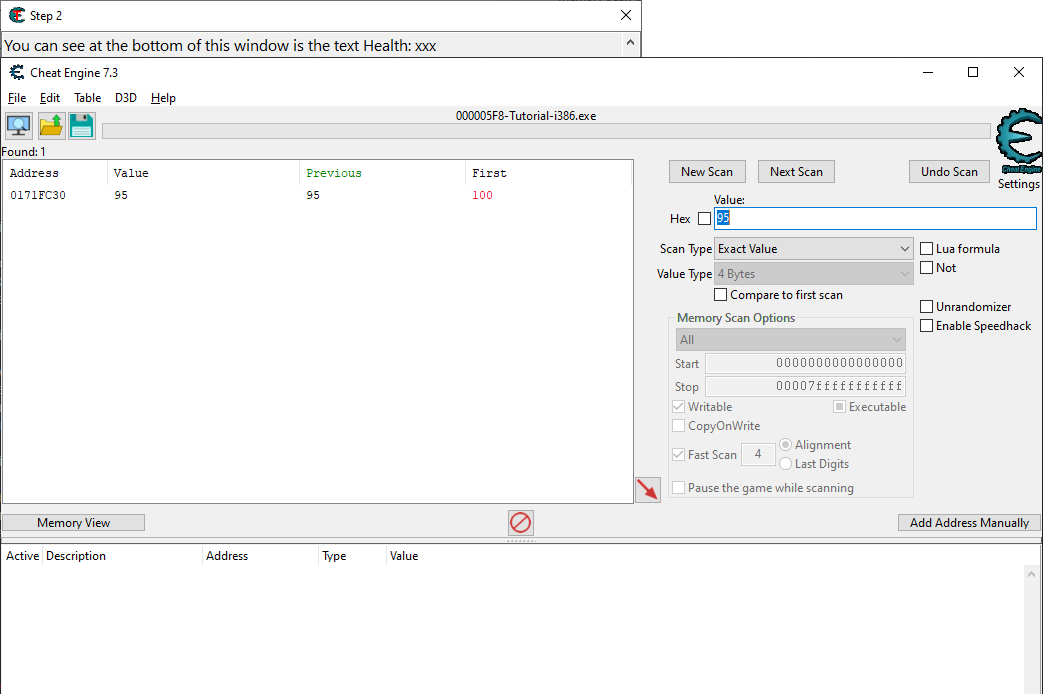The image size is (1043, 694).
Task: Click the process name 000005F8-Tutorial-i386.exe label
Action: [x=525, y=116]
